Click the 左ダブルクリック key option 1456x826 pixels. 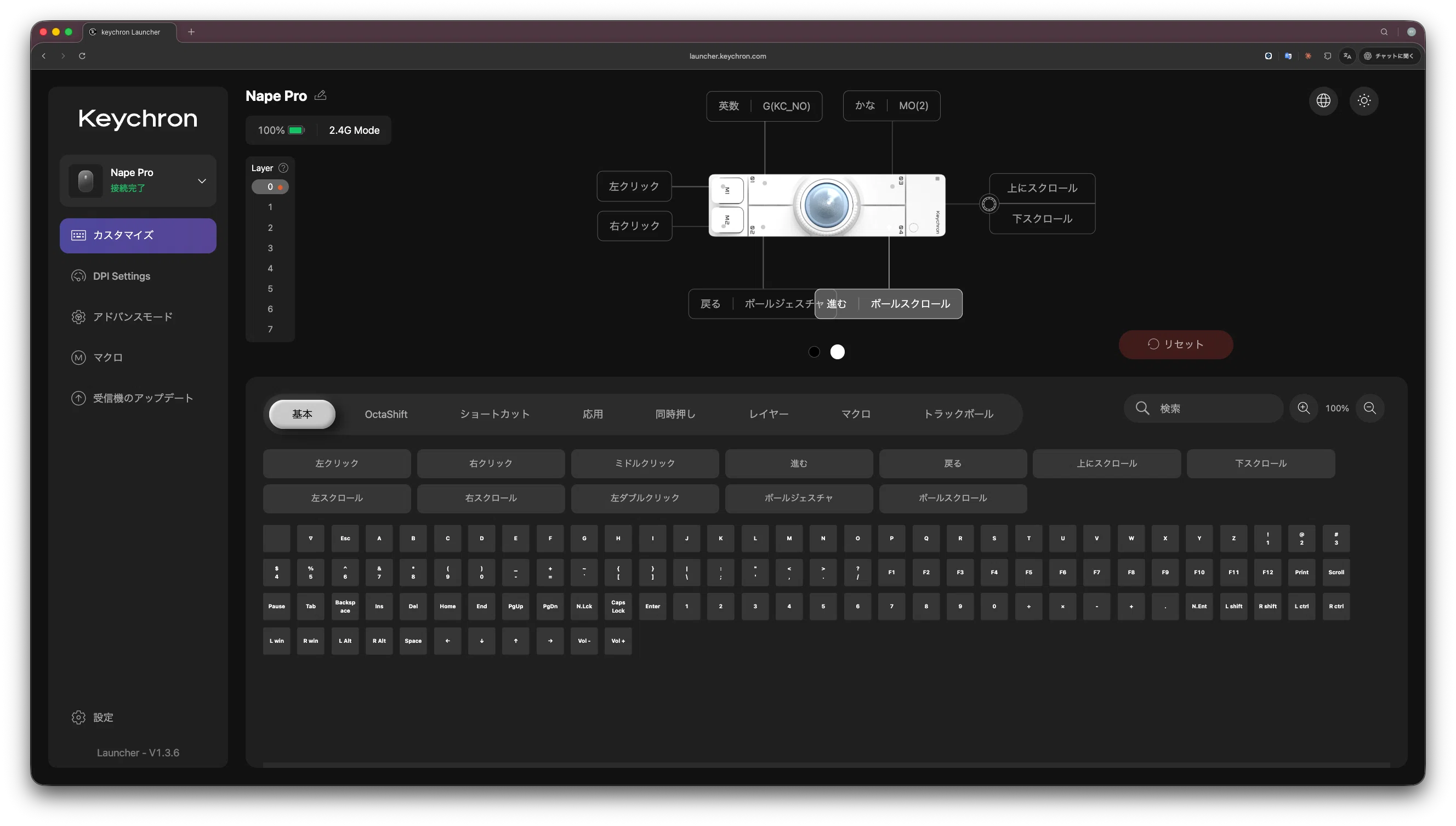point(645,498)
